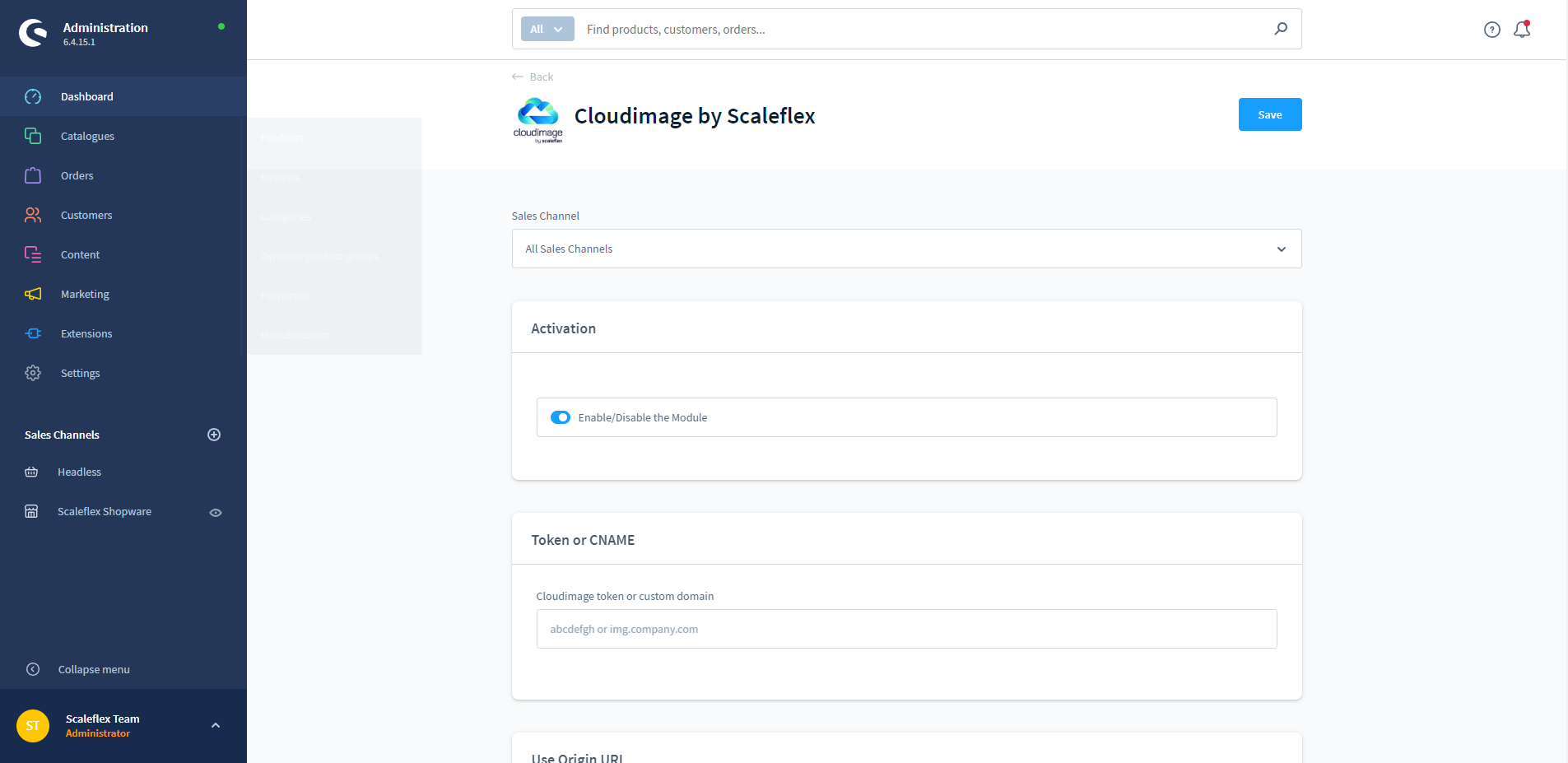Click the Cloudimage by Scaleflex title
The width and height of the screenshot is (1568, 763).
pyautogui.click(x=695, y=116)
